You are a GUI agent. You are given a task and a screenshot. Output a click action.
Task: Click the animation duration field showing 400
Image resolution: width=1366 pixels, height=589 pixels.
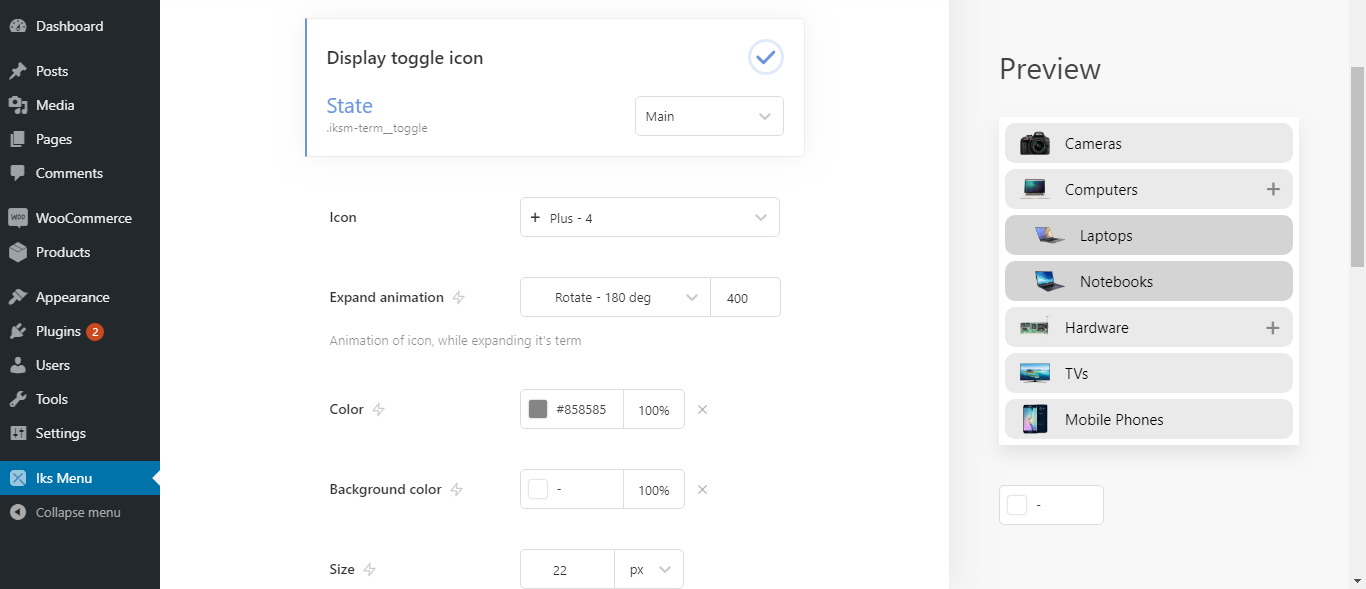pyautogui.click(x=744, y=297)
